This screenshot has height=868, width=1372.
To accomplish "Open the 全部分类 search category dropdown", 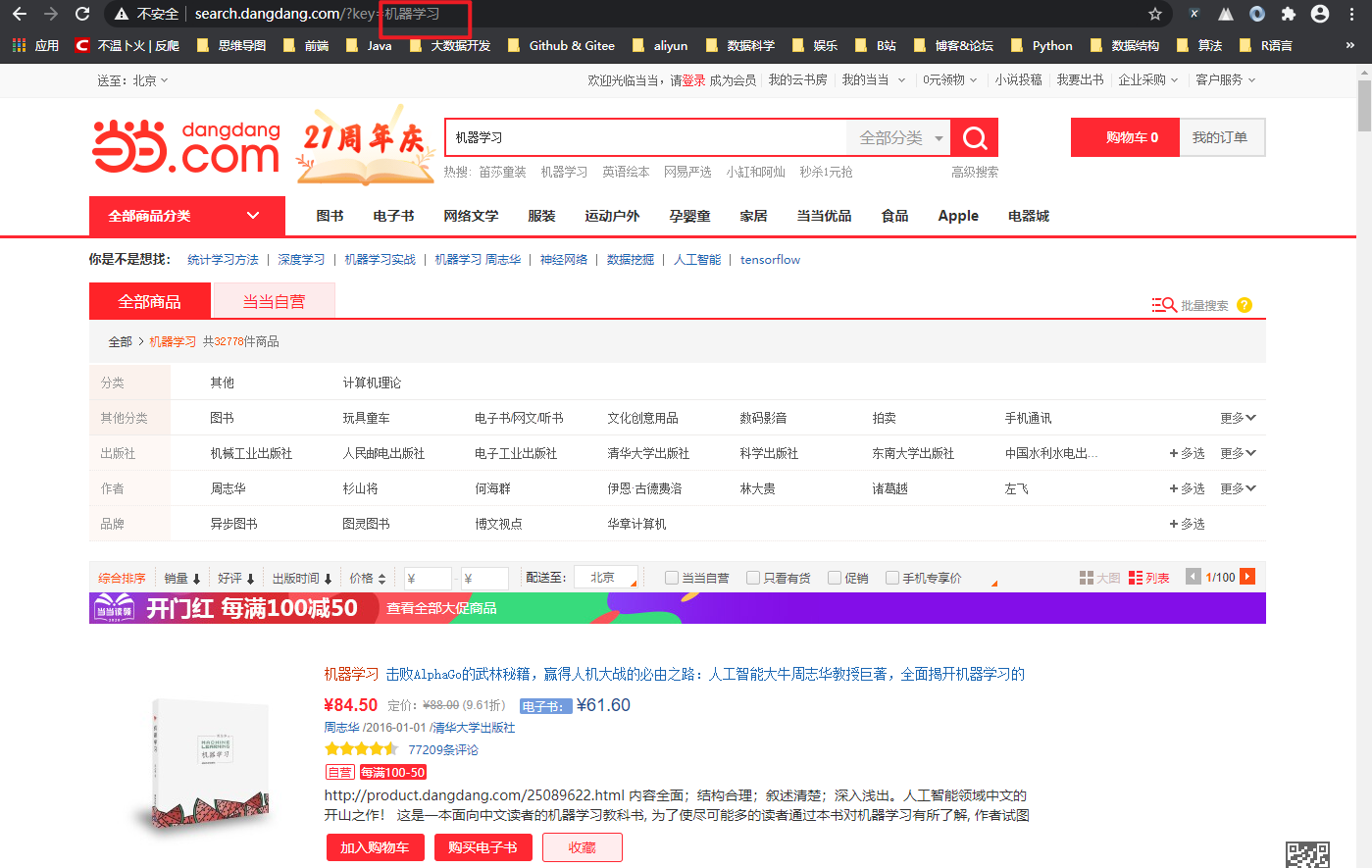I will pyautogui.click(x=899, y=138).
